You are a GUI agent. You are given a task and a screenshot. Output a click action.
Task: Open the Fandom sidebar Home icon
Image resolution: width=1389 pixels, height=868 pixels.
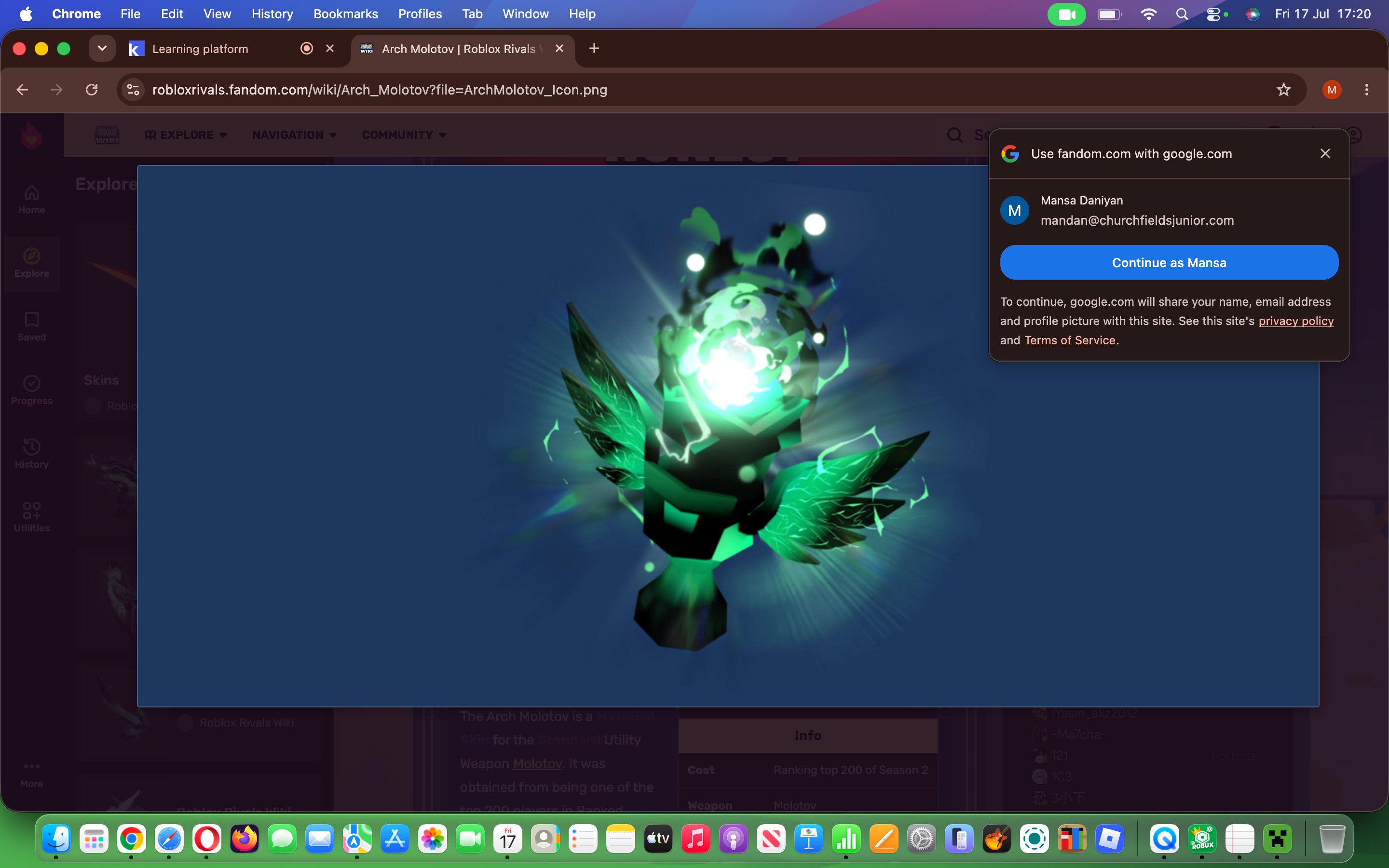pyautogui.click(x=31, y=199)
